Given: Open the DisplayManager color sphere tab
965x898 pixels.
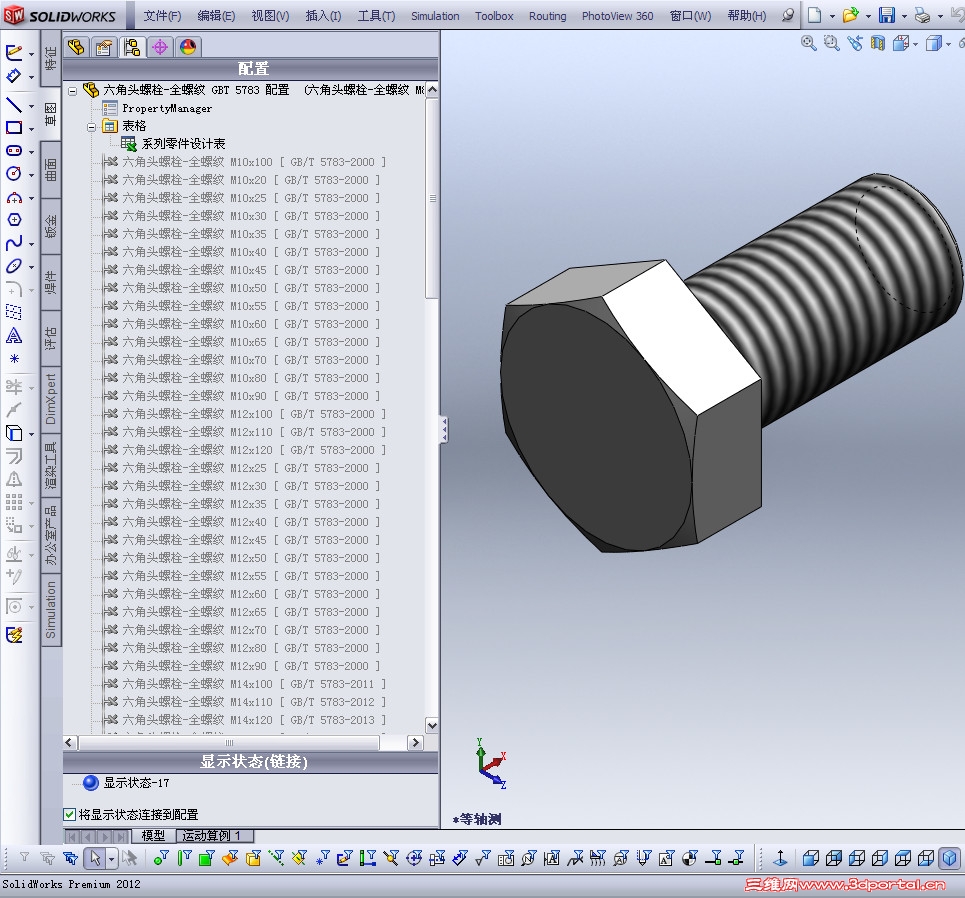Looking at the screenshot, I should click(x=188, y=47).
